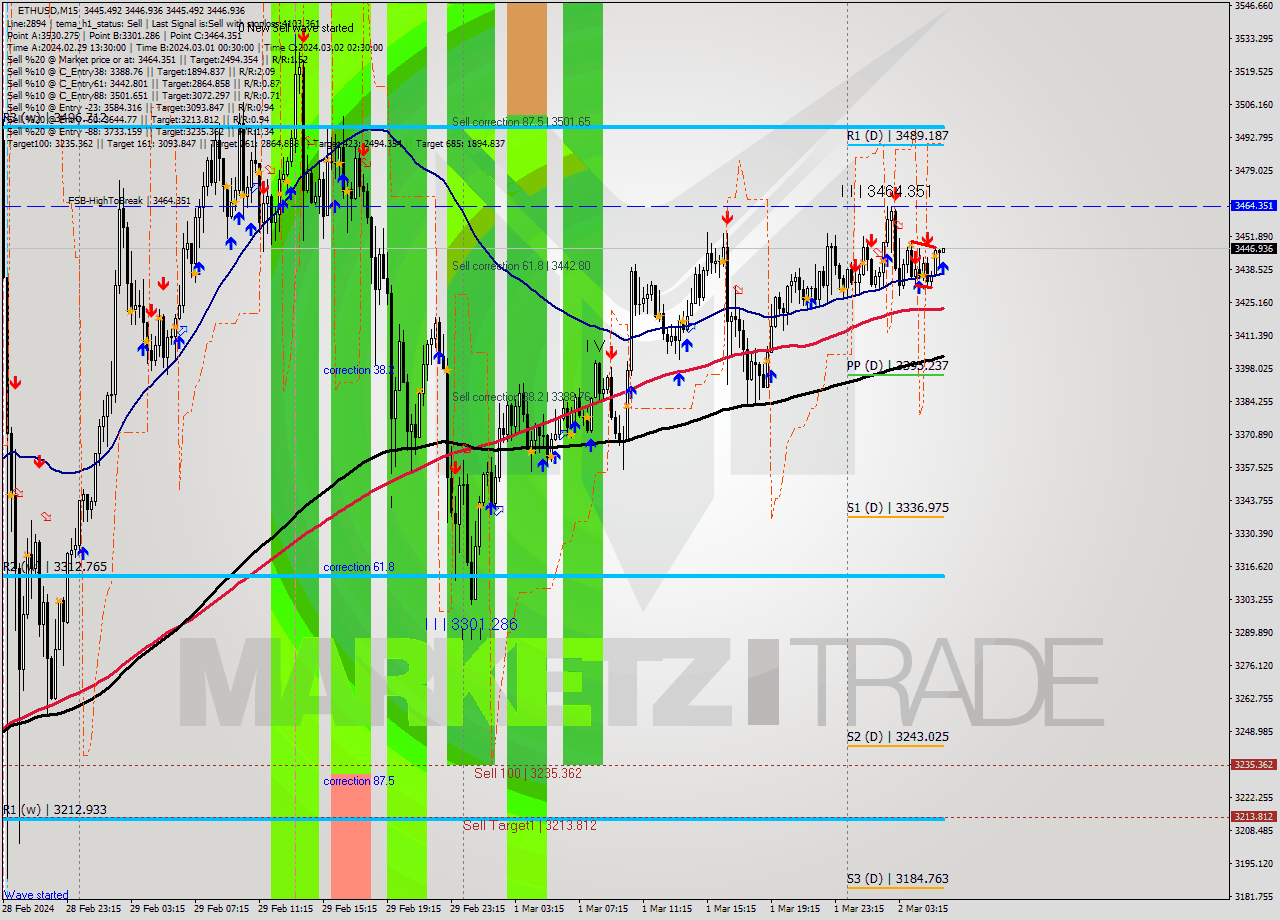This screenshot has width=1280, height=920.
Task: Click the 3506.160 price axis value
Action: tap(1254, 105)
